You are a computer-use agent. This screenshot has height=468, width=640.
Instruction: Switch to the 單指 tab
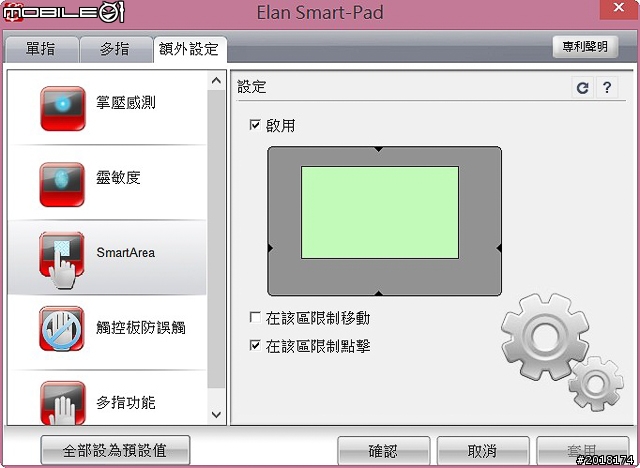click(41, 49)
